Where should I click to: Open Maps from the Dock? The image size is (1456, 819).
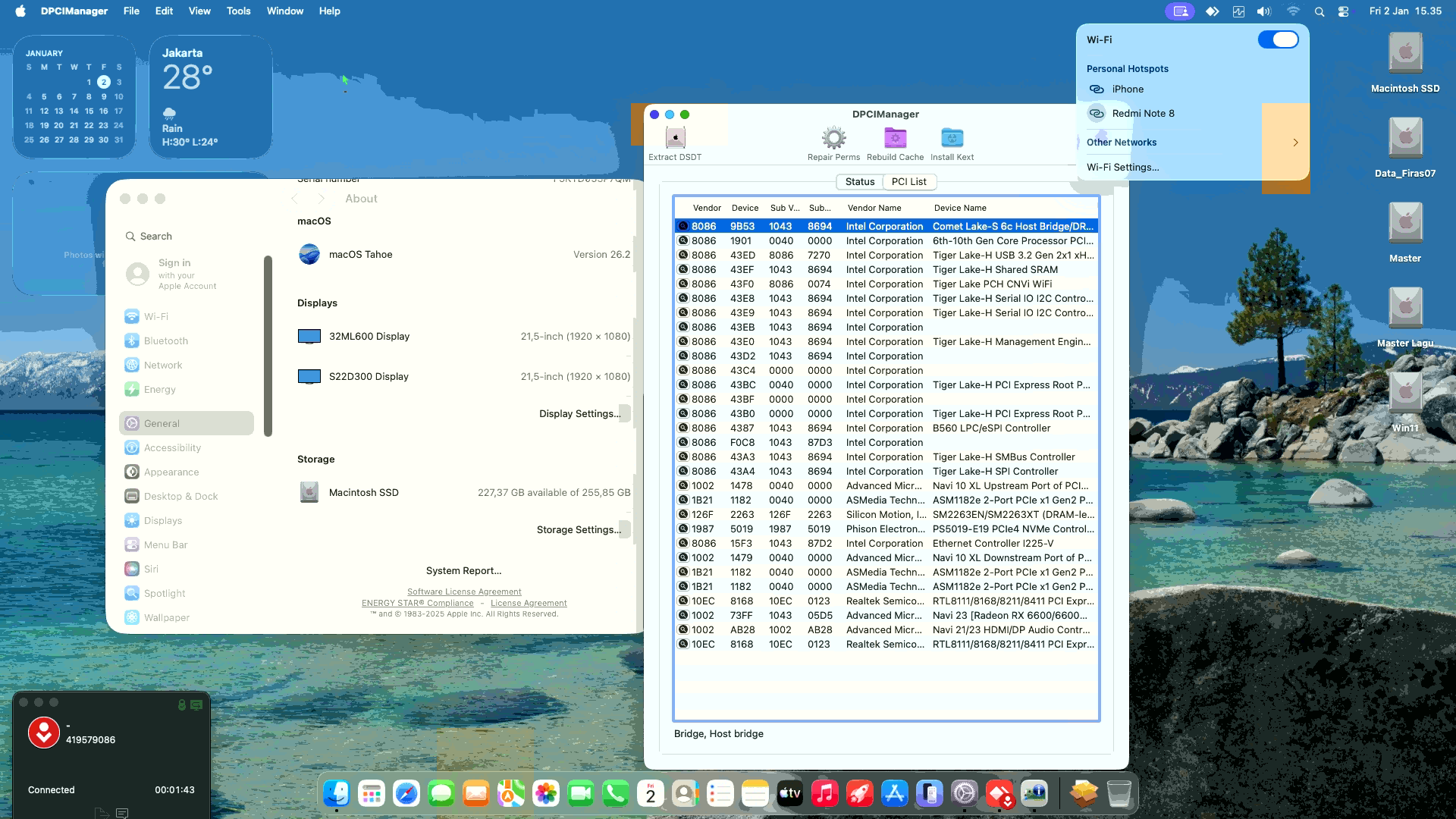[511, 794]
